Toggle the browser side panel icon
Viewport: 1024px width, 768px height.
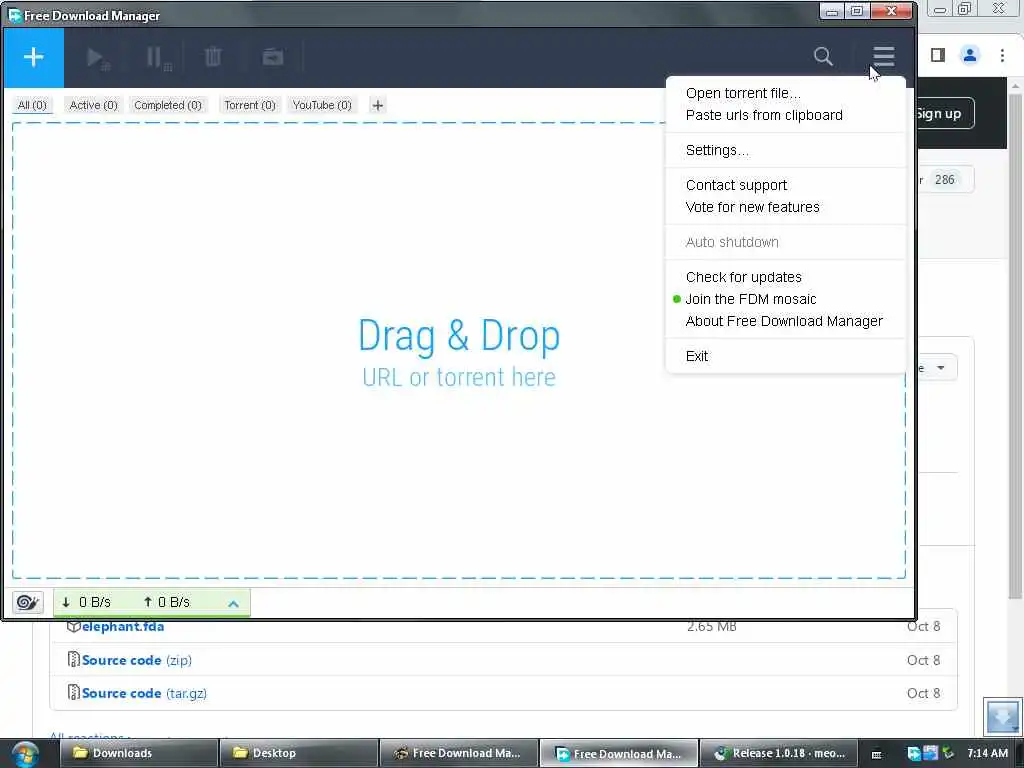(938, 56)
